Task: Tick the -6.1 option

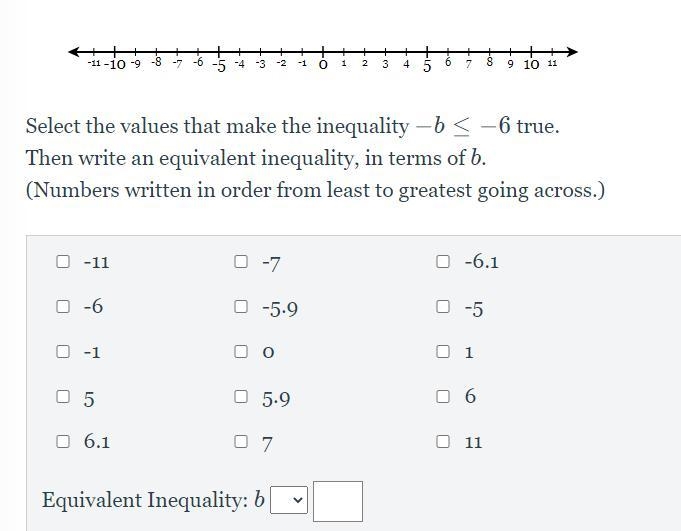Action: pyautogui.click(x=443, y=261)
